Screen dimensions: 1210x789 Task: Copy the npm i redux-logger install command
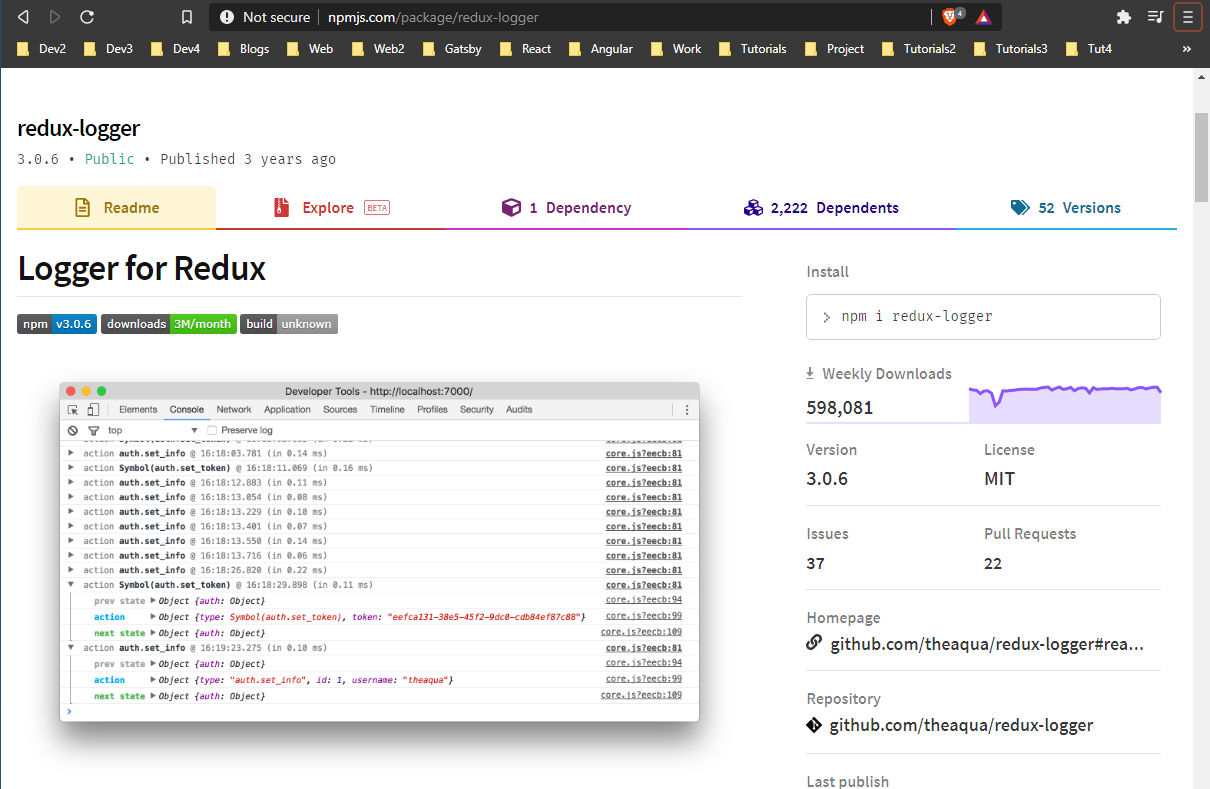983,317
